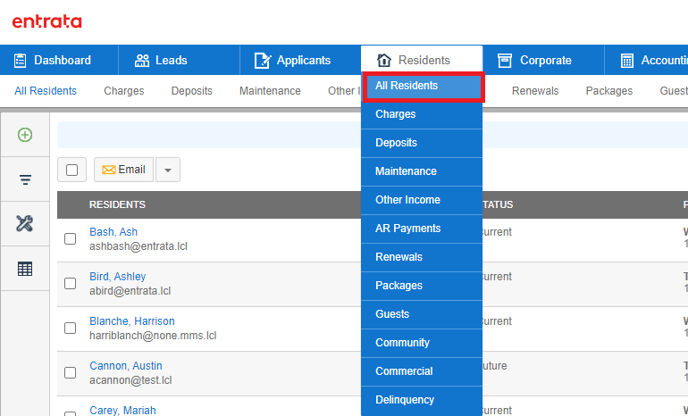Viewport: 688px width, 416px height.
Task: Select Guests in the Residents dropdown
Action: pyautogui.click(x=422, y=314)
